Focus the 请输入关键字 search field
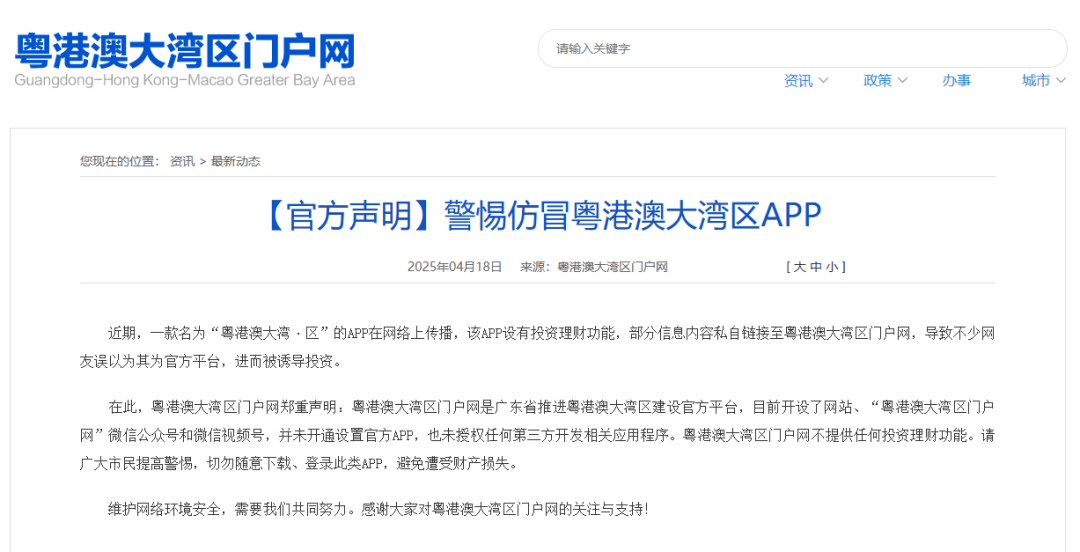The height and width of the screenshot is (552, 1080). (802, 48)
